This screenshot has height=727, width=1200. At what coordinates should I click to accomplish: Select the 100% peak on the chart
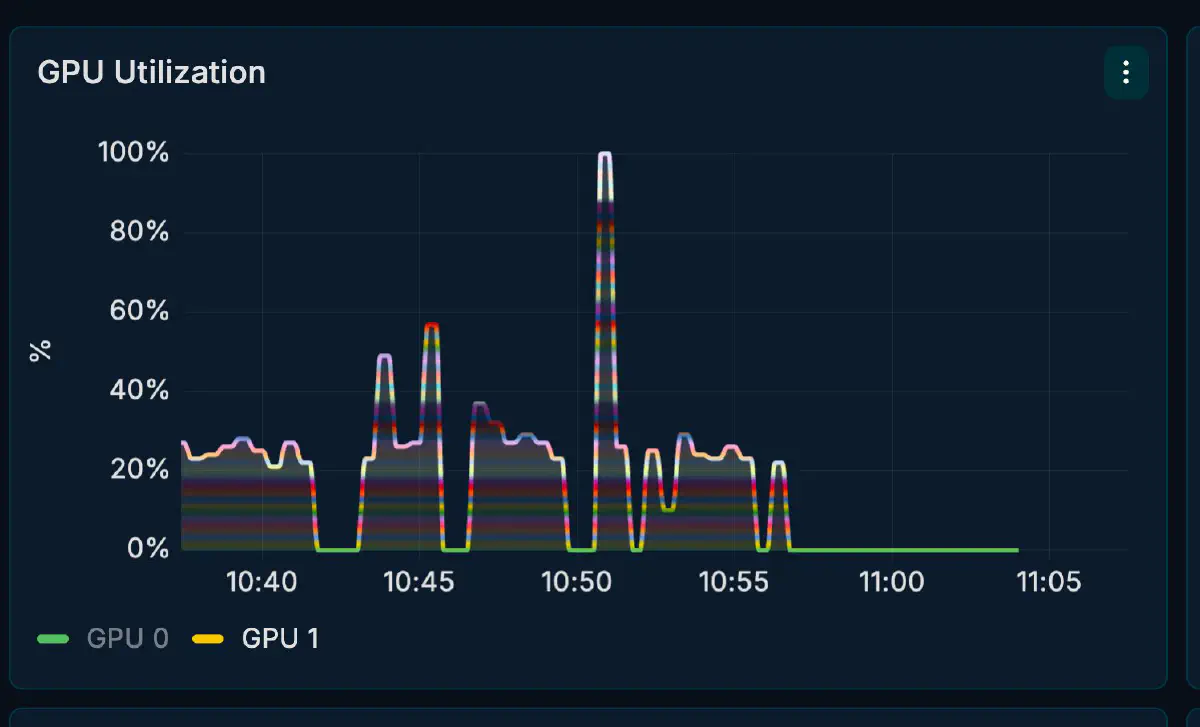(x=604, y=154)
